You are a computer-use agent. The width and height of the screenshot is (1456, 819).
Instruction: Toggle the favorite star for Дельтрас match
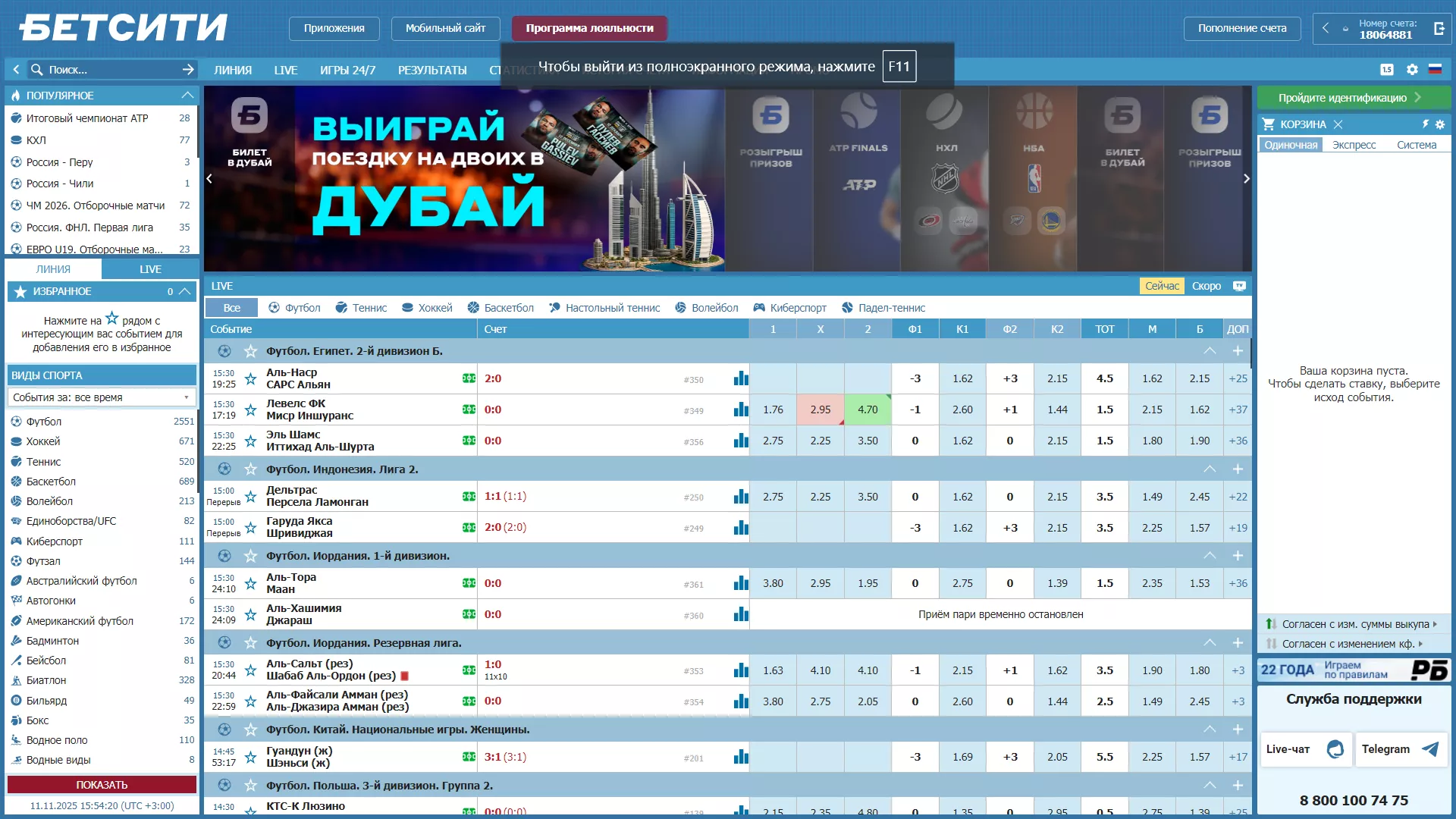(x=250, y=497)
